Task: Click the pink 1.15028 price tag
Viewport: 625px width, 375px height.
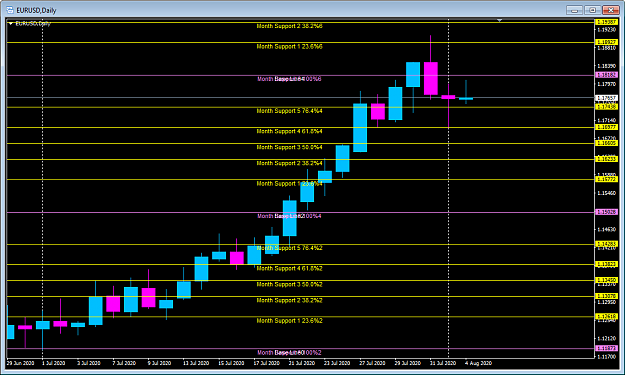Action: pyautogui.click(x=606, y=212)
